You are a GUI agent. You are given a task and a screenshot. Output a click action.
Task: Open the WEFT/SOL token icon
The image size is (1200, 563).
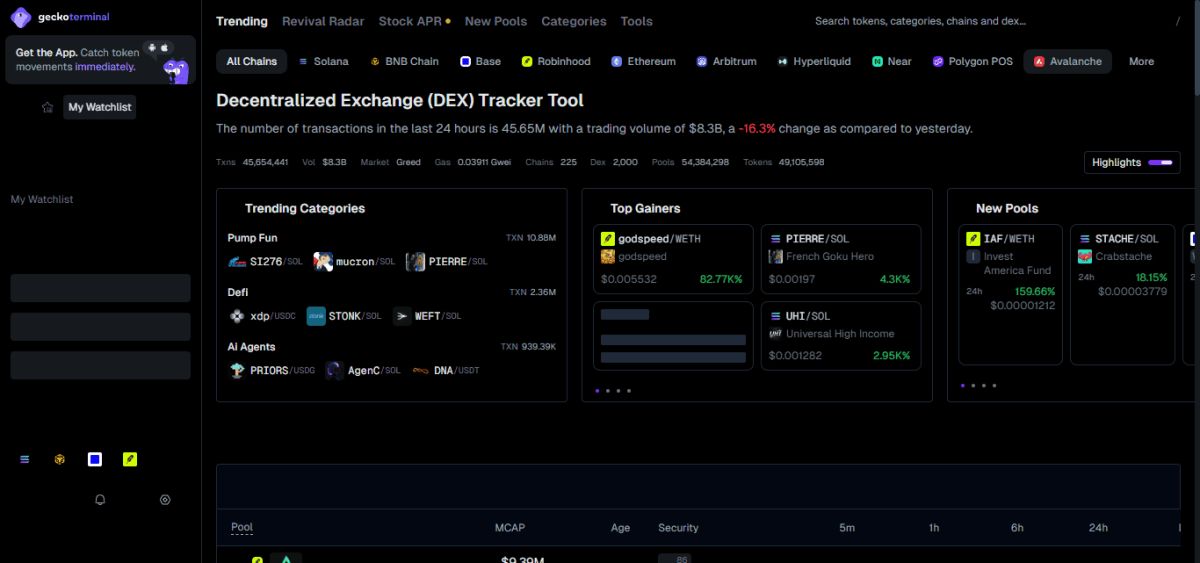point(402,316)
